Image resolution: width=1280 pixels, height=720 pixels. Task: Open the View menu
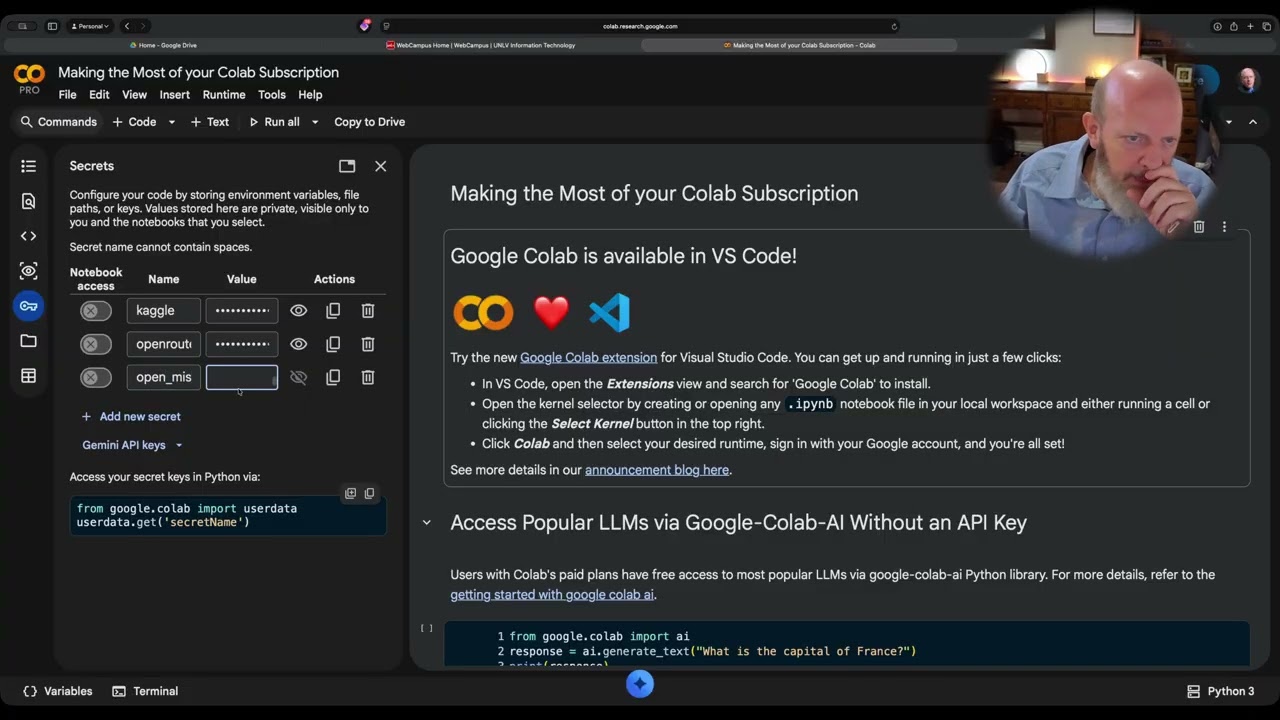pyautogui.click(x=134, y=95)
